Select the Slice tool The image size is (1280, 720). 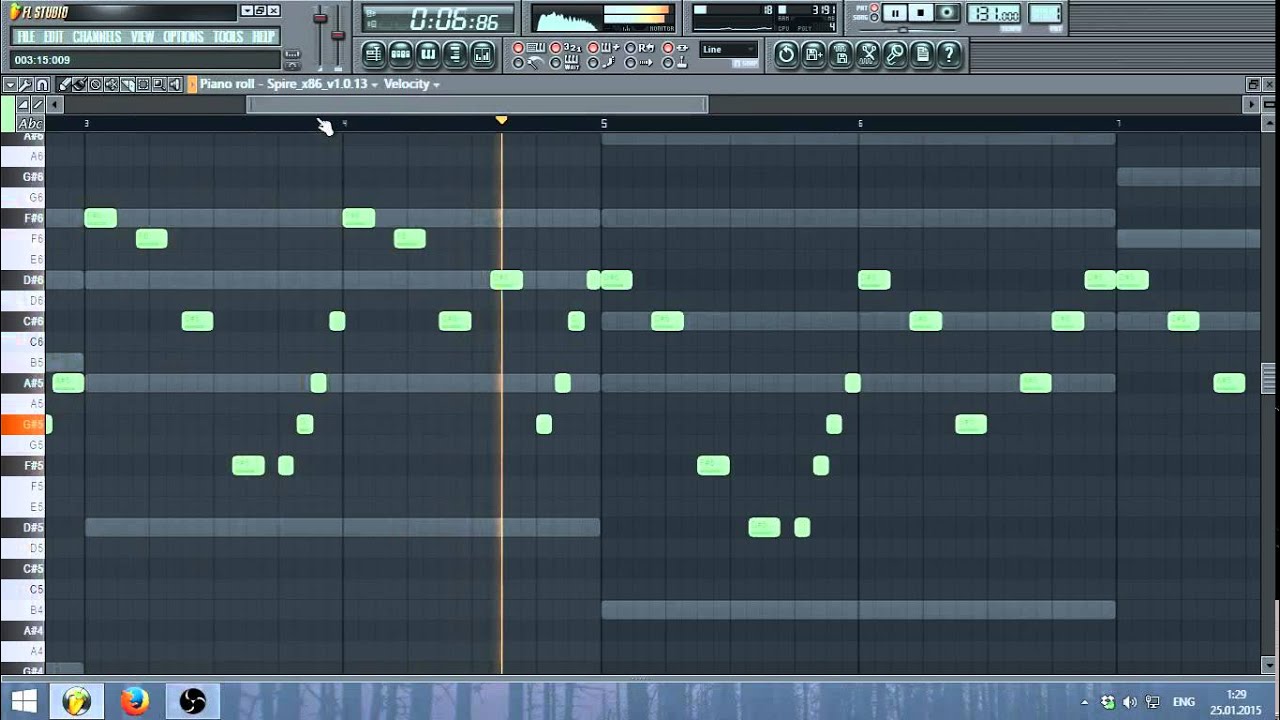tap(127, 85)
